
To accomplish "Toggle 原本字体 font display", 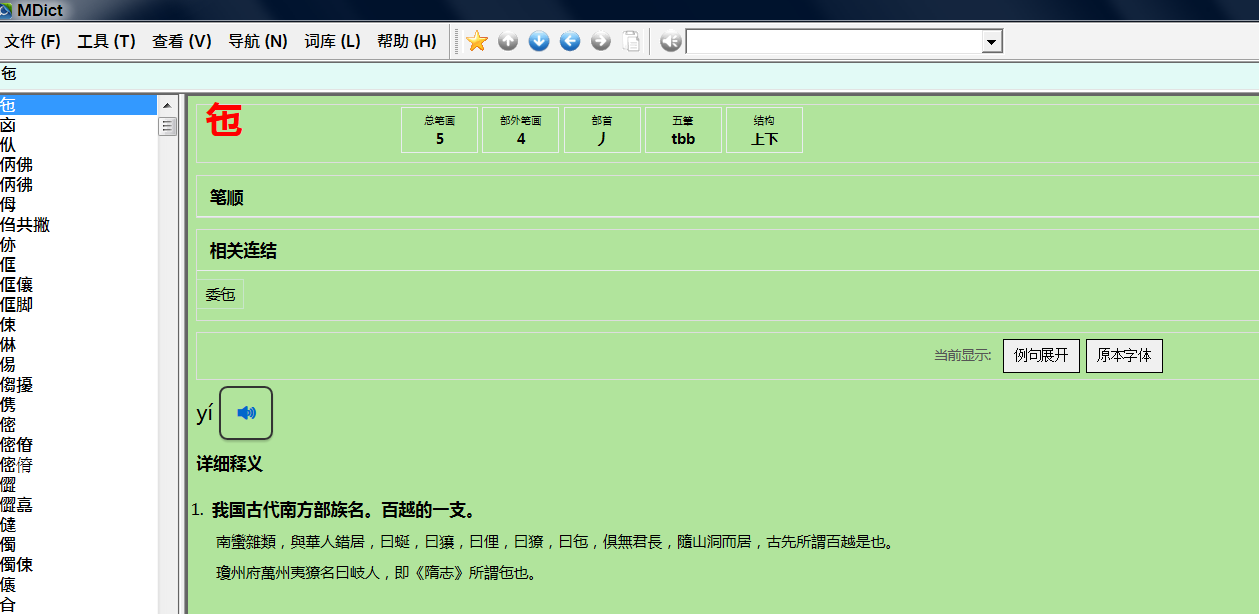I will (1124, 355).
